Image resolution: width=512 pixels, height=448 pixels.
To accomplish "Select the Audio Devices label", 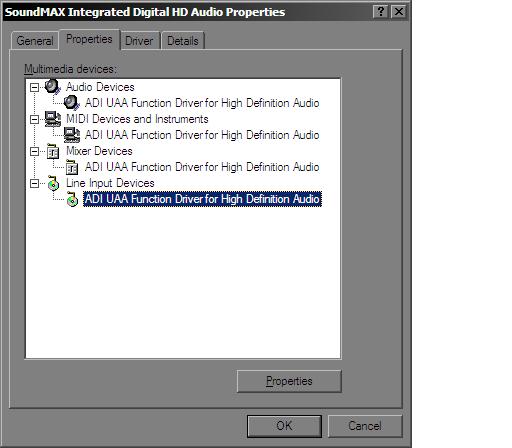I will (x=100, y=87).
